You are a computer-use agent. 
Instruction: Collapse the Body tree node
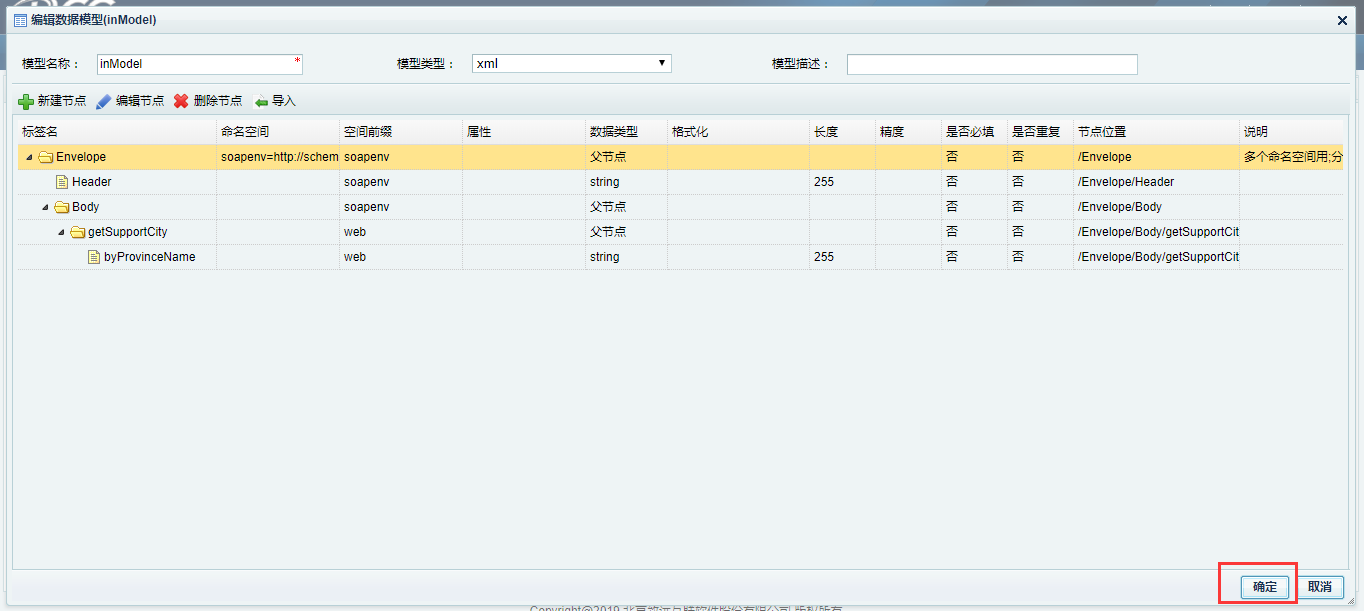[45, 207]
